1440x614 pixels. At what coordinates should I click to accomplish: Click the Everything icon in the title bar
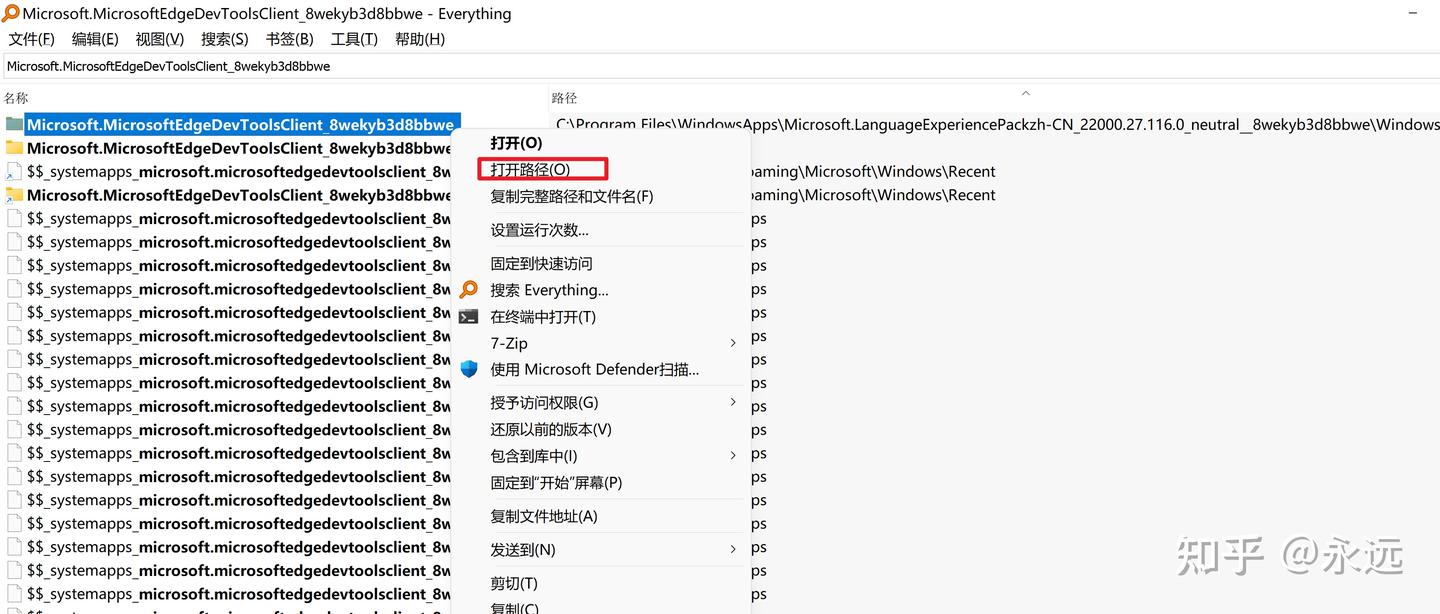[x=11, y=13]
